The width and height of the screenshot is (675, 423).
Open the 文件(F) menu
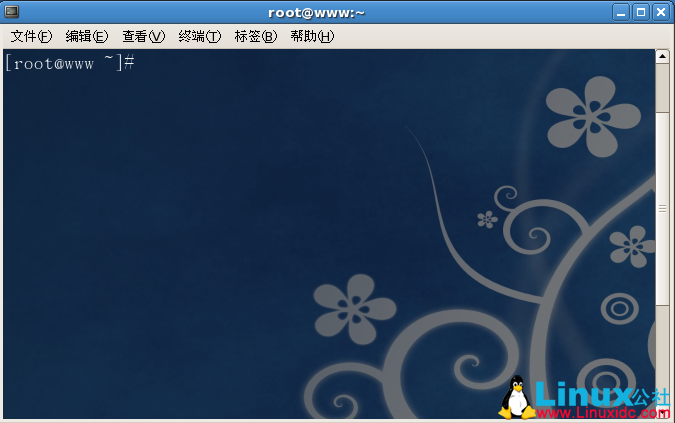coord(31,37)
